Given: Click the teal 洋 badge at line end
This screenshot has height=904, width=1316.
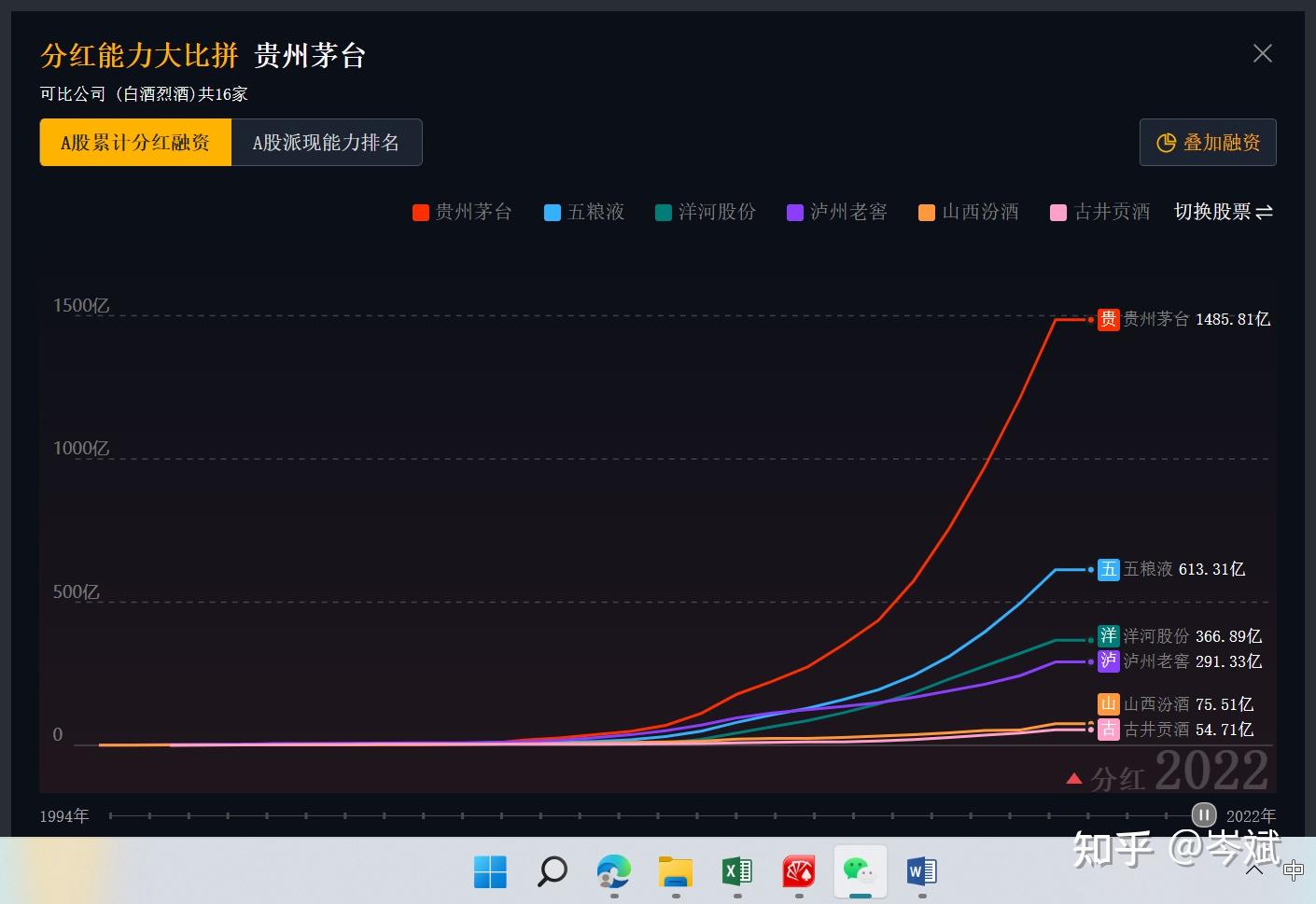Looking at the screenshot, I should (1109, 636).
